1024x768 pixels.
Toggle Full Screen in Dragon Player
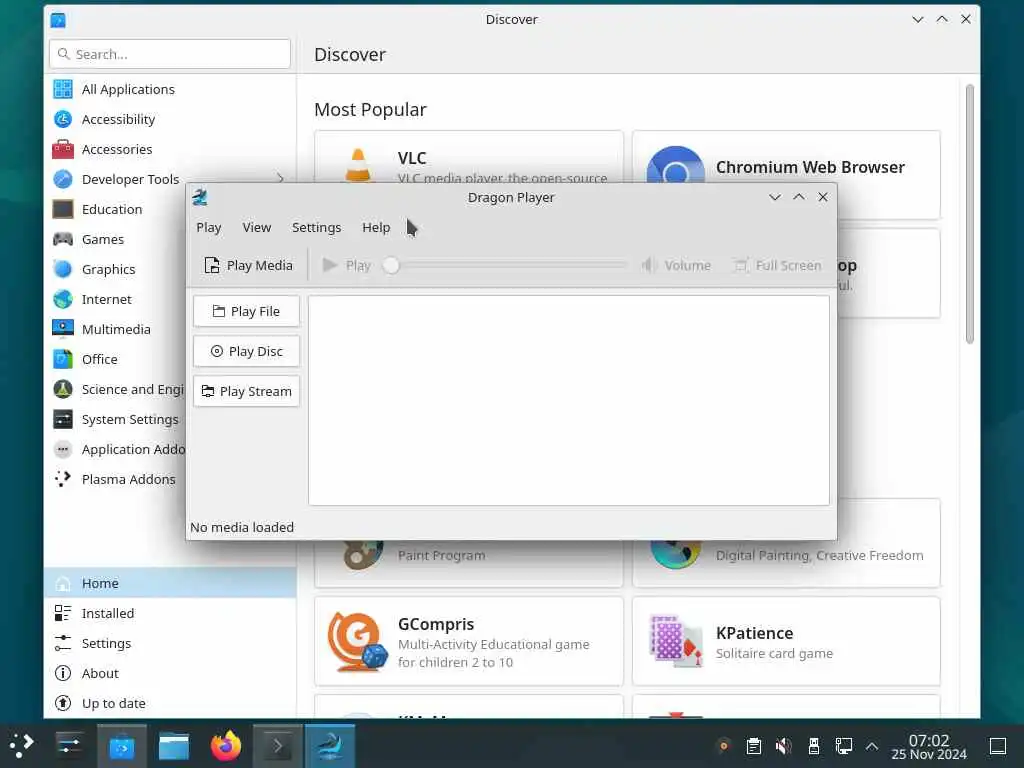(x=778, y=265)
